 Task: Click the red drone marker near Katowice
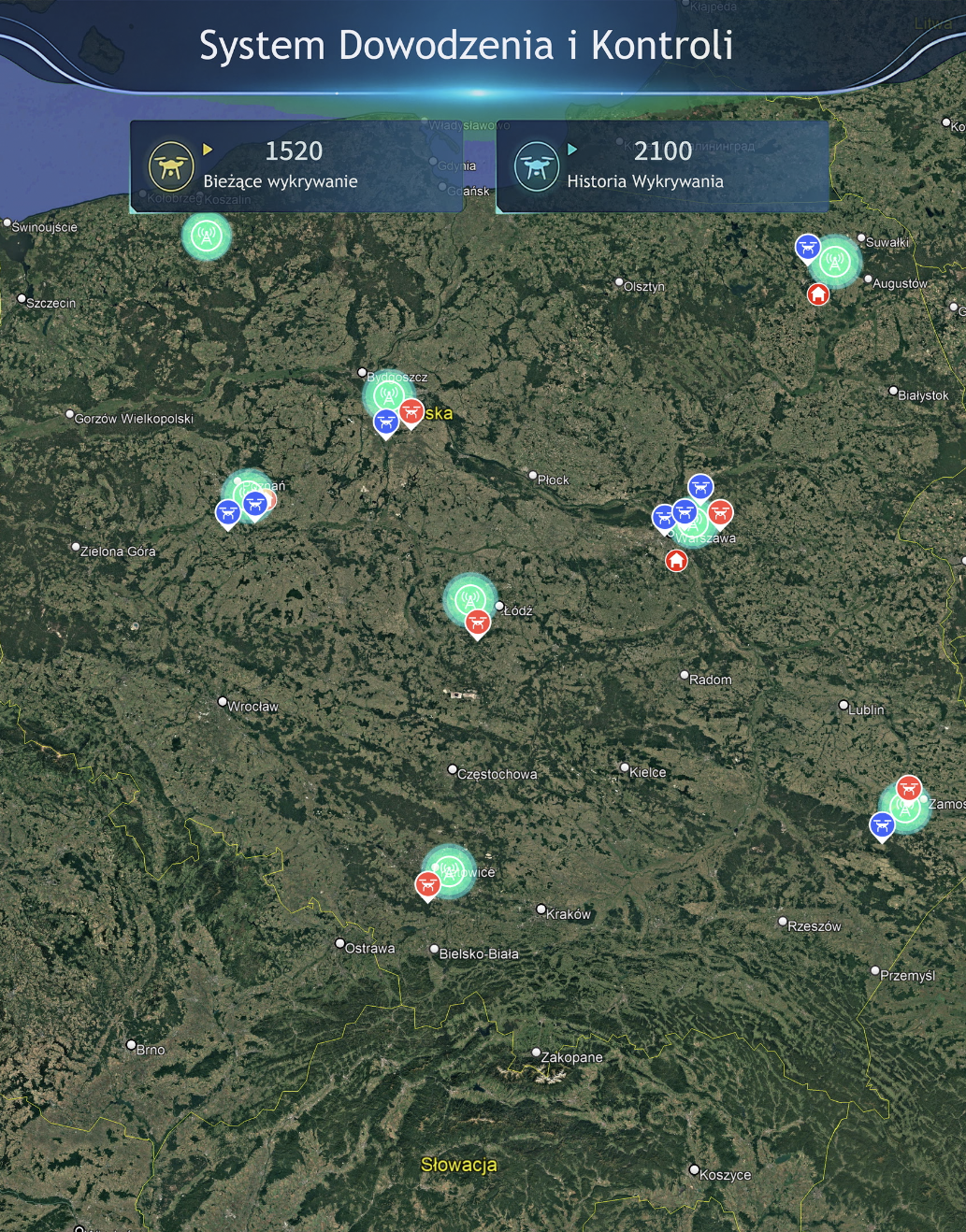tap(427, 883)
